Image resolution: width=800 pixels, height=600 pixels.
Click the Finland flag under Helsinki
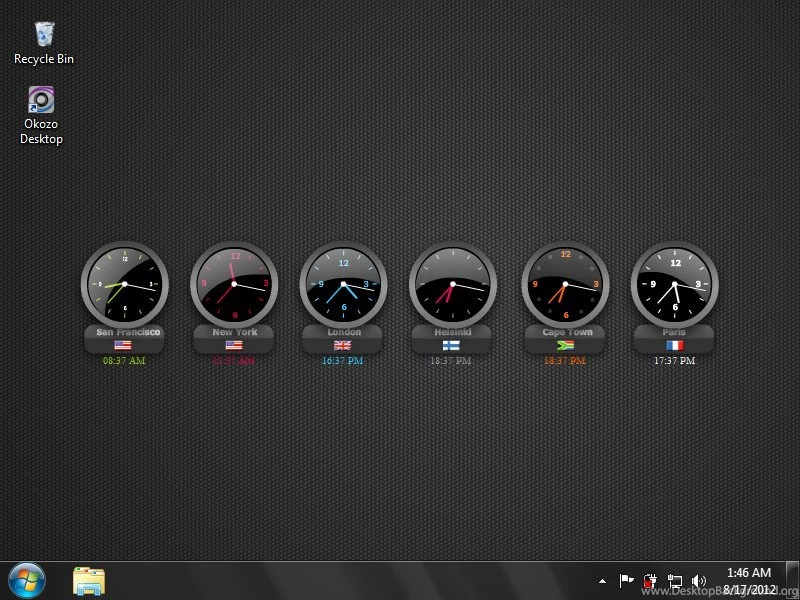tap(452, 345)
